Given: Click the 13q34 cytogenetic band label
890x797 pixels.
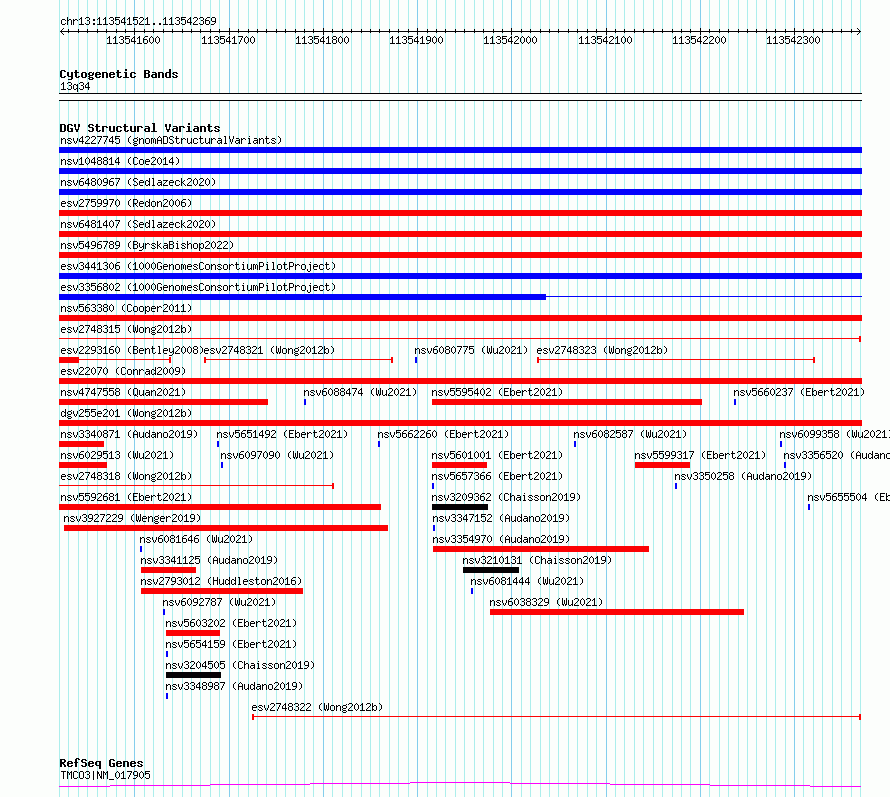Looking at the screenshot, I should (x=75, y=86).
